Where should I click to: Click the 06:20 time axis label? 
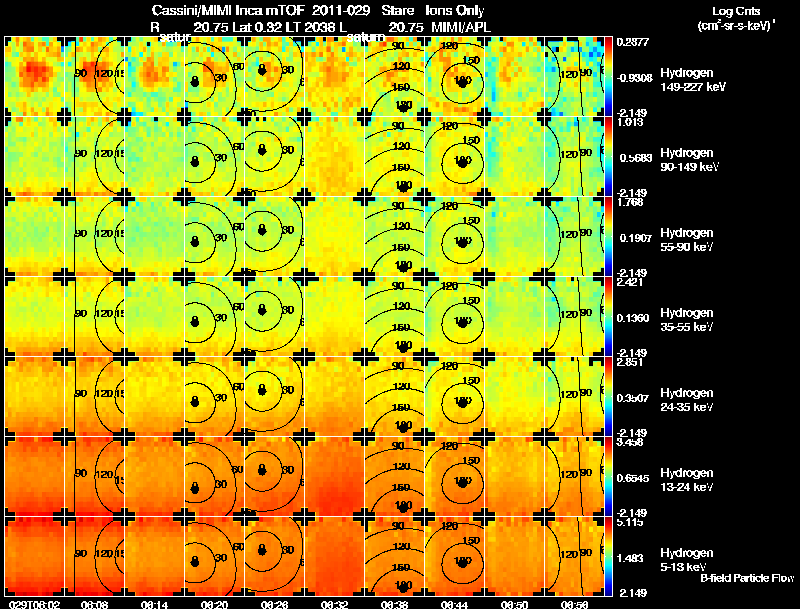[214, 605]
